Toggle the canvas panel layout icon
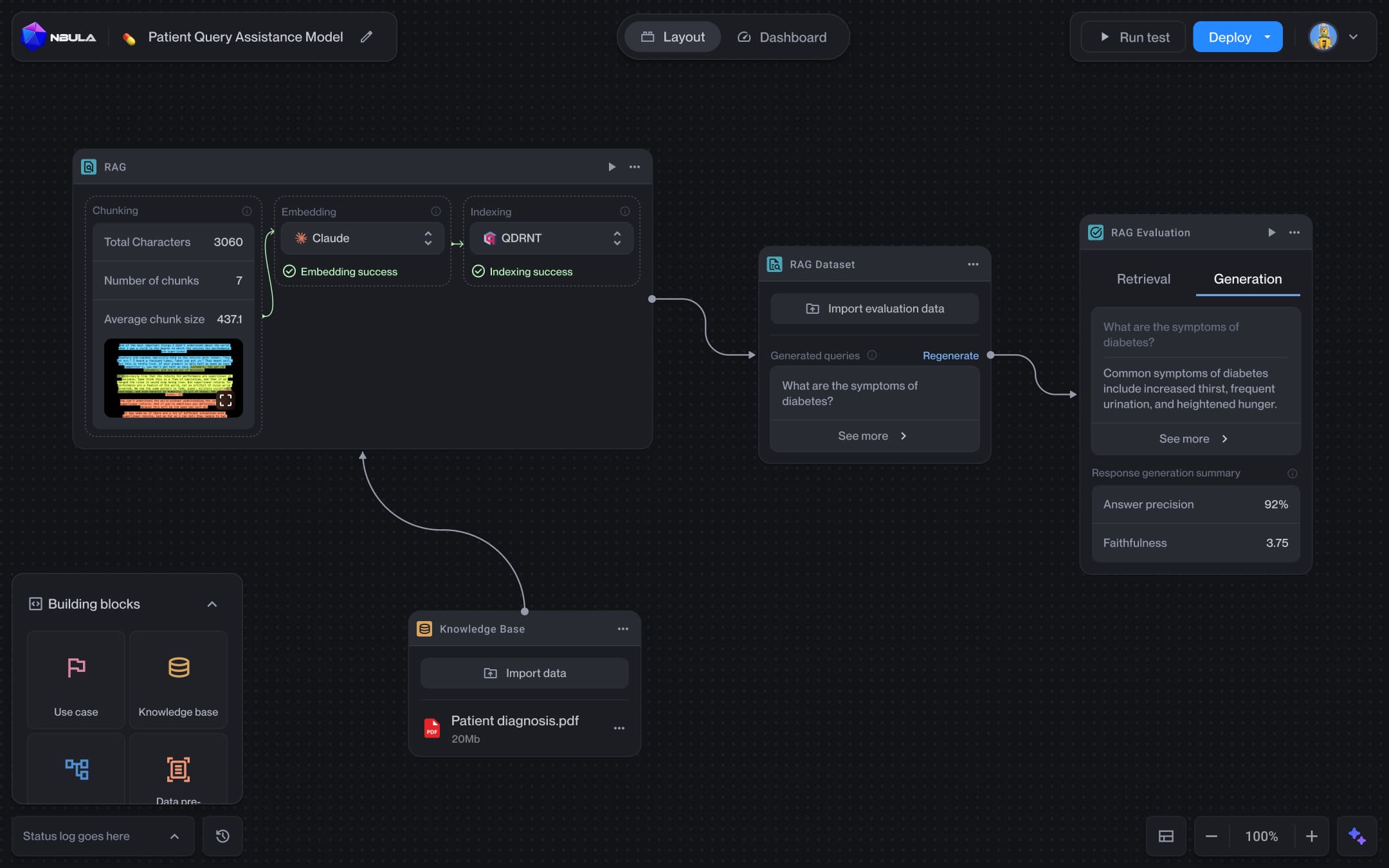 pos(1166,836)
